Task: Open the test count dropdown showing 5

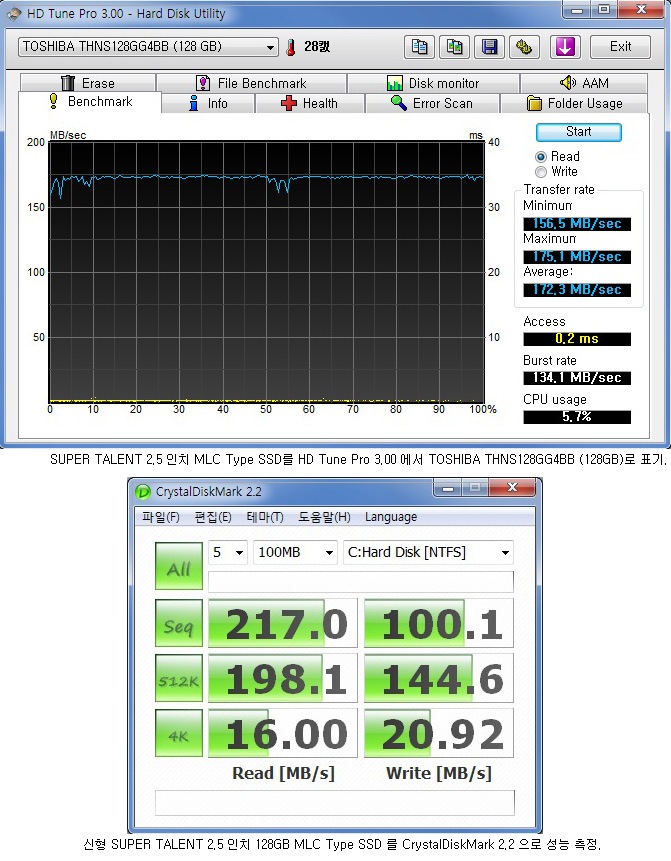Action: tap(227, 552)
